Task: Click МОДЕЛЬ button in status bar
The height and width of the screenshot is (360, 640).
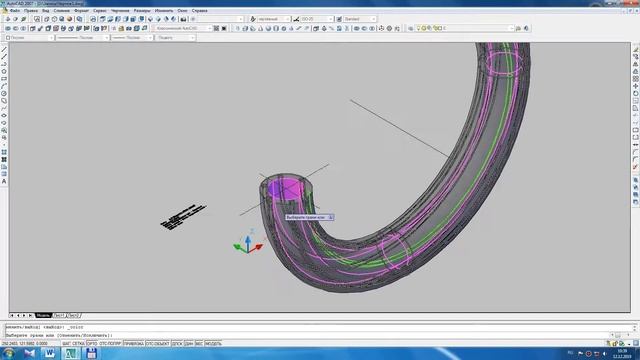Action: coord(213,344)
